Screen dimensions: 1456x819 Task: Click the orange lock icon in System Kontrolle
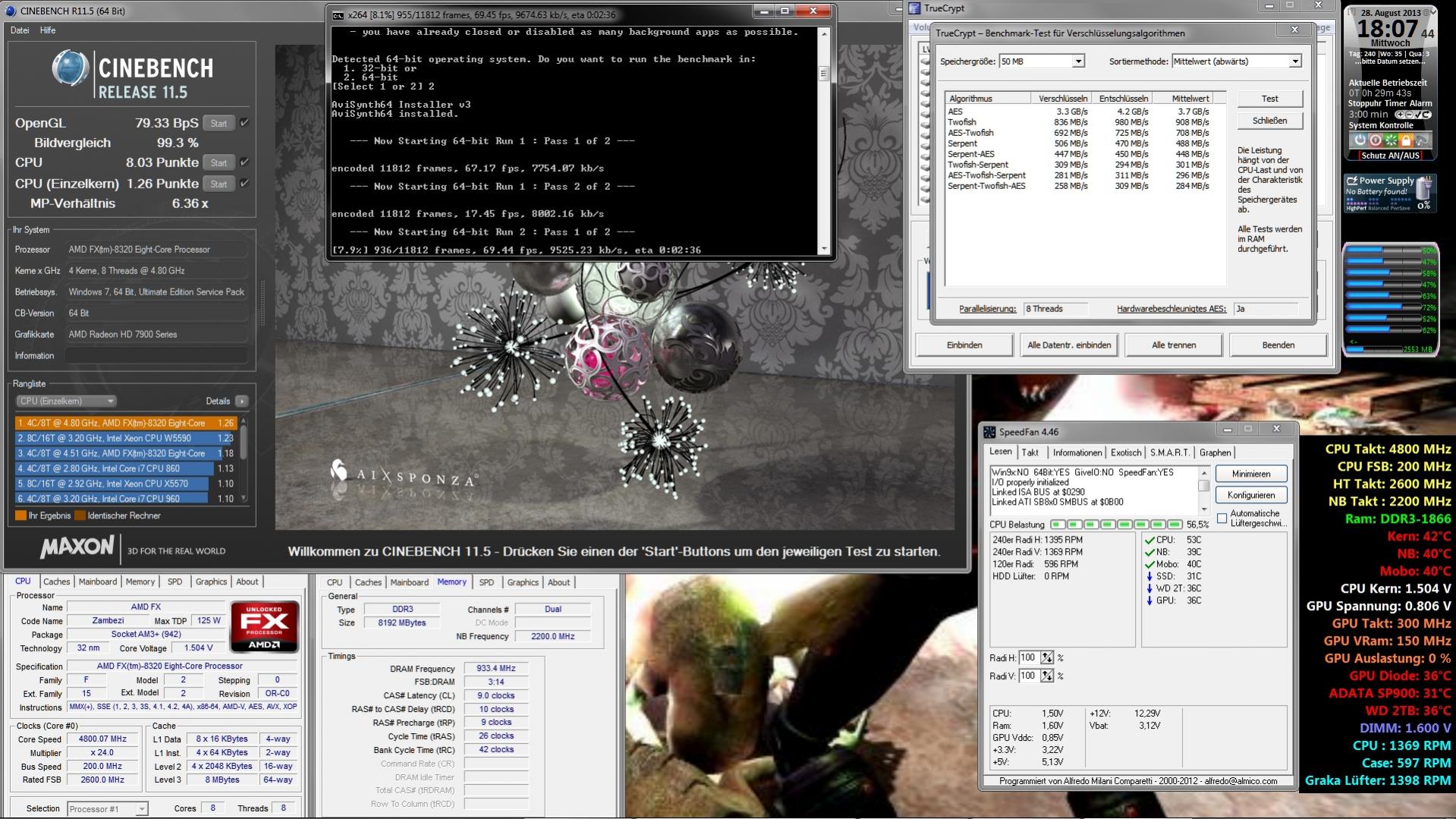[1406, 140]
